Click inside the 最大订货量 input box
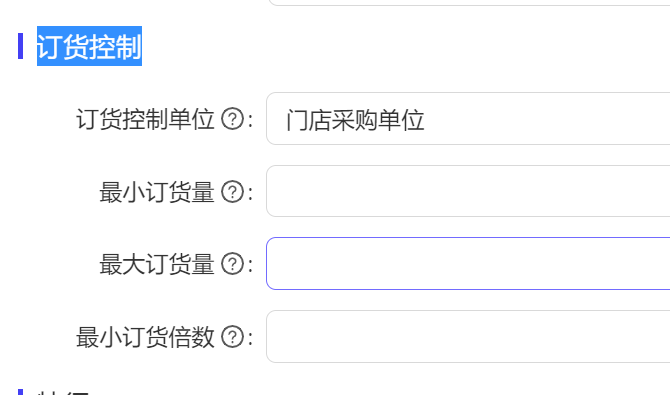The width and height of the screenshot is (670, 395). tap(468, 263)
